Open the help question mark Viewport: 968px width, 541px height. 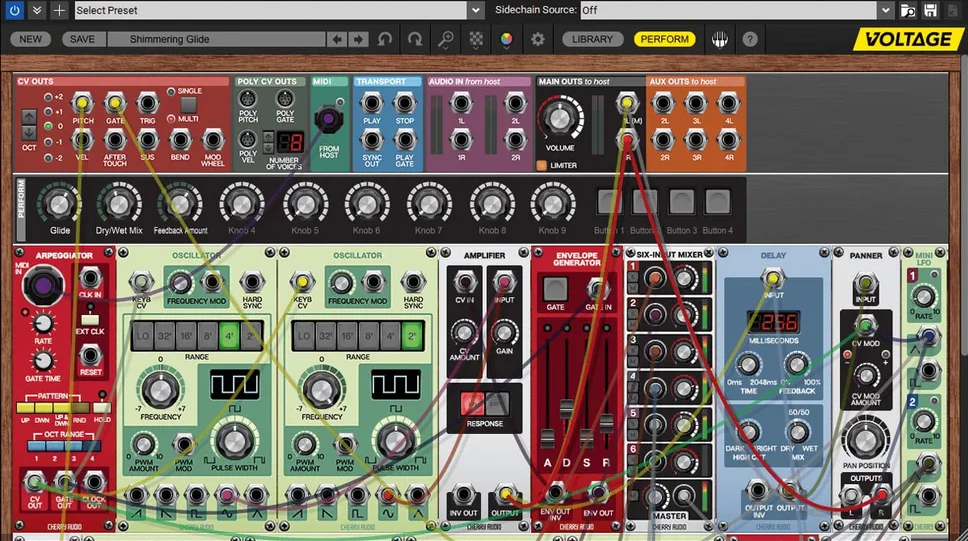pyautogui.click(x=749, y=39)
